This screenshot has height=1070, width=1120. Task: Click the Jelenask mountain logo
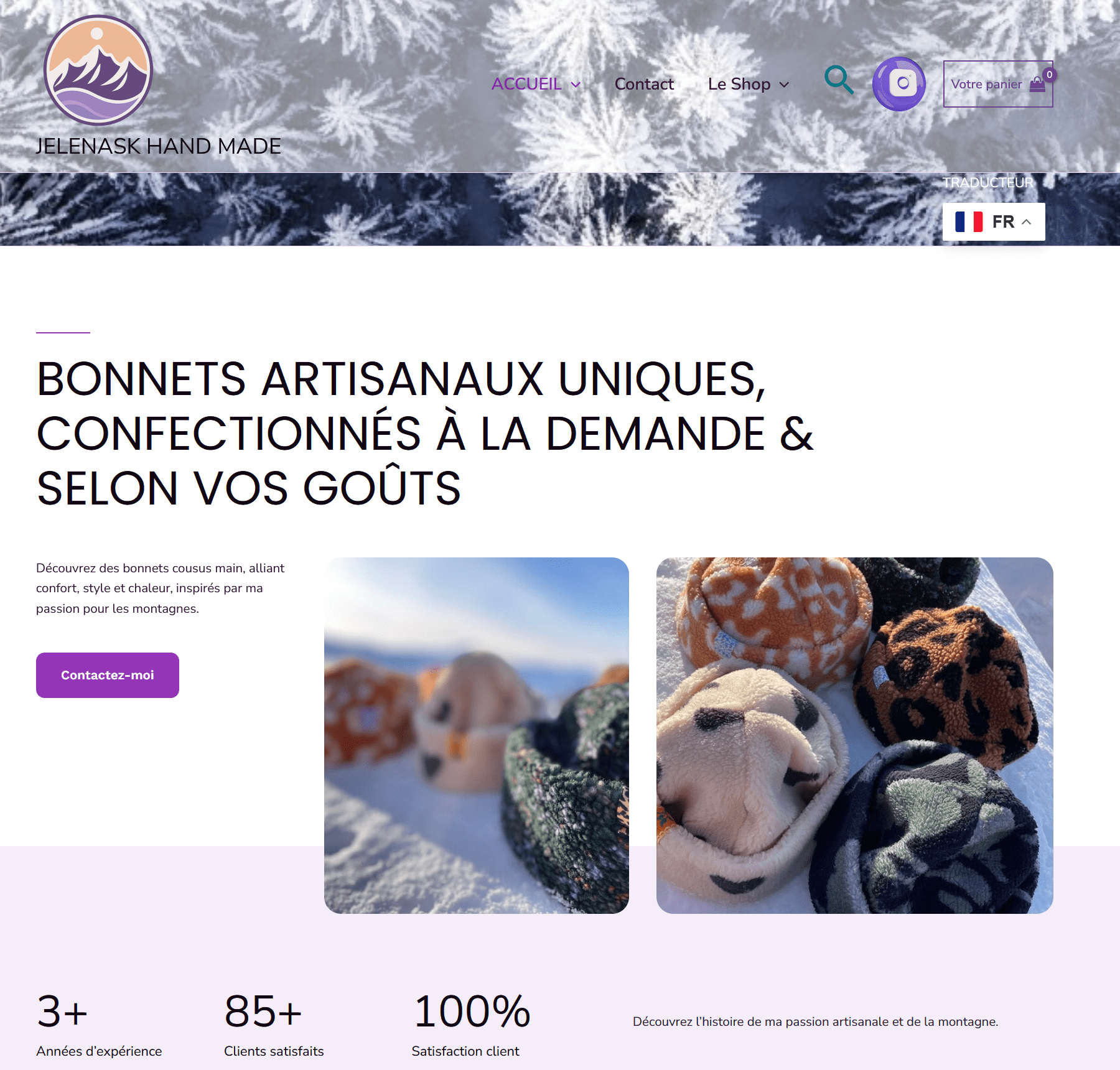tap(98, 70)
